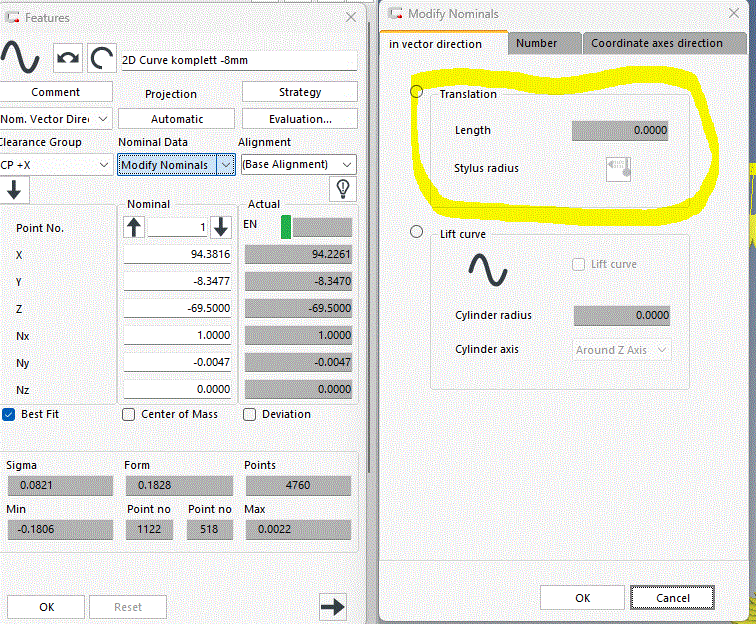The width and height of the screenshot is (756, 624).
Task: Click the arc icon beside feature name
Action: pyautogui.click(x=101, y=59)
